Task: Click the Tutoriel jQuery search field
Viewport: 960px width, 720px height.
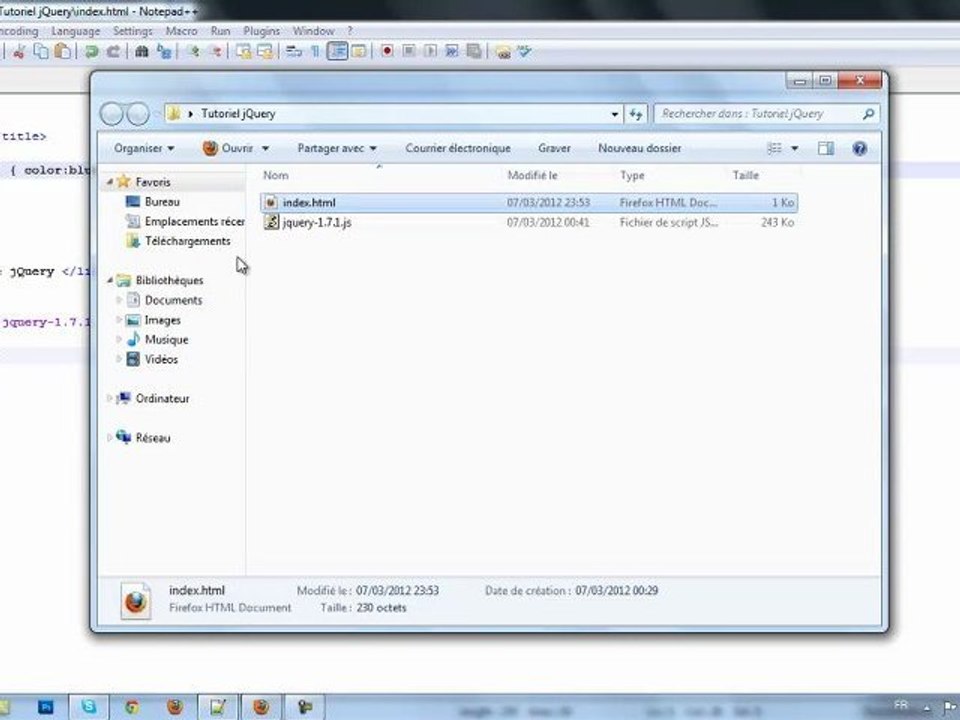Action: [x=767, y=114]
